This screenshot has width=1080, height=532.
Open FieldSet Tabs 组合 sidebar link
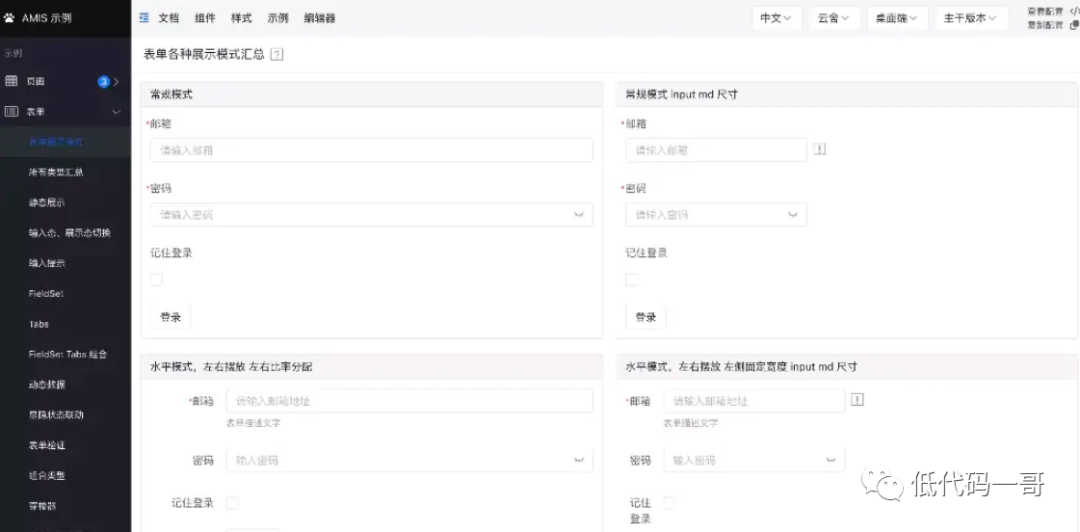[x=67, y=354]
